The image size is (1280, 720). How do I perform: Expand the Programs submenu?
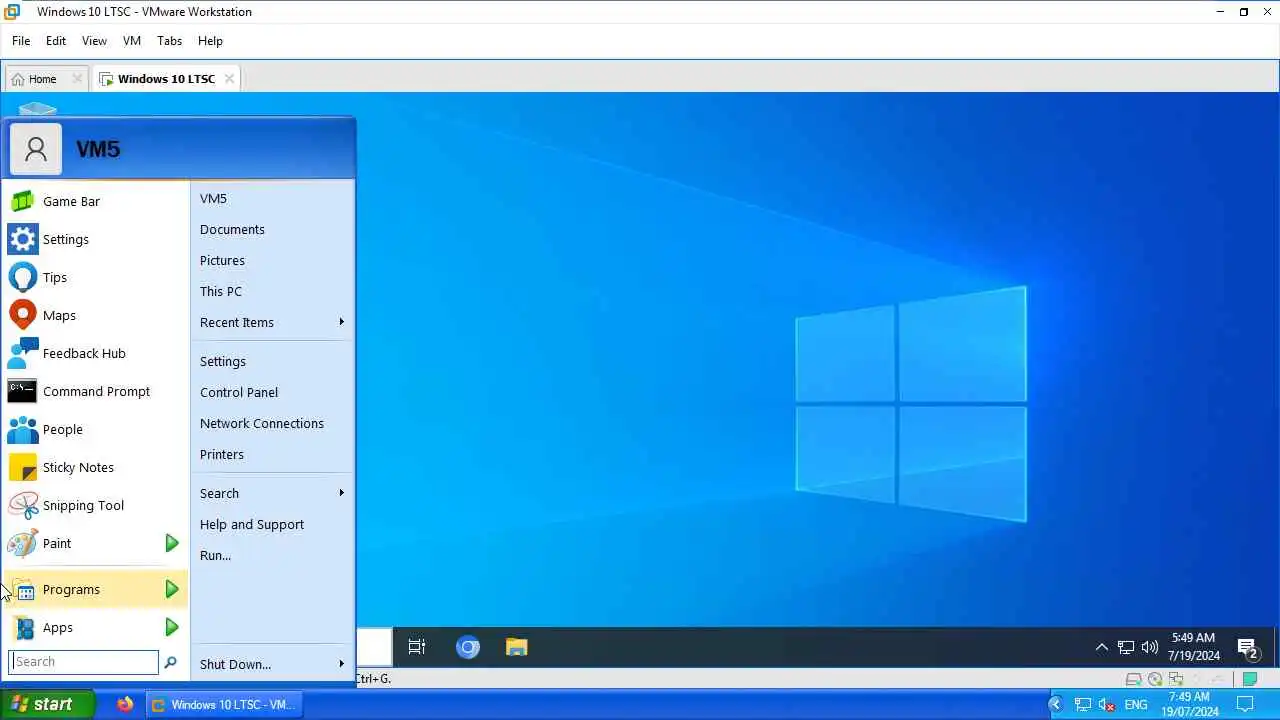(172, 589)
